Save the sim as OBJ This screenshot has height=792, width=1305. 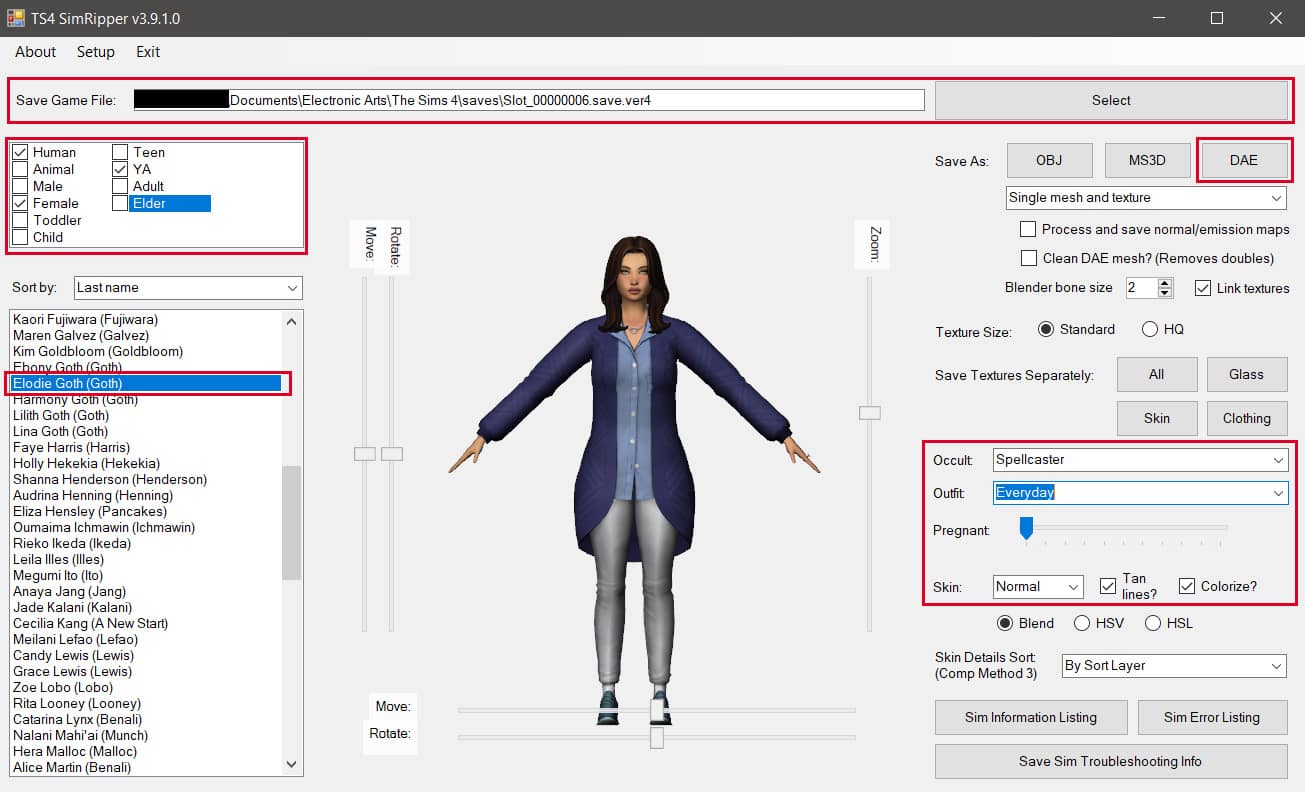(x=1048, y=160)
